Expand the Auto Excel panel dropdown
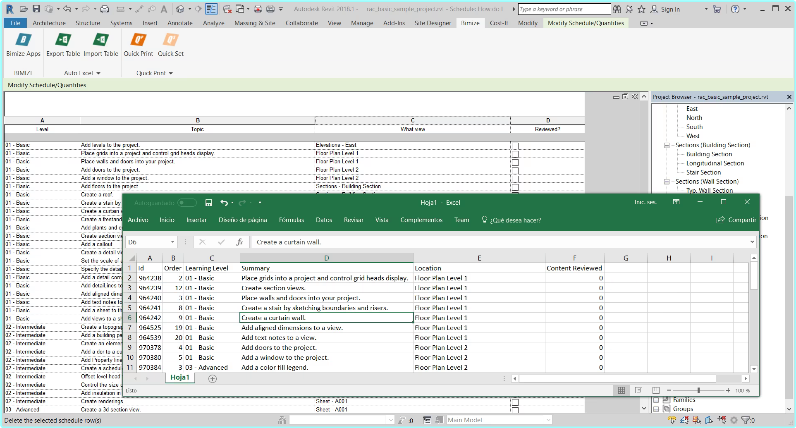 click(98, 73)
